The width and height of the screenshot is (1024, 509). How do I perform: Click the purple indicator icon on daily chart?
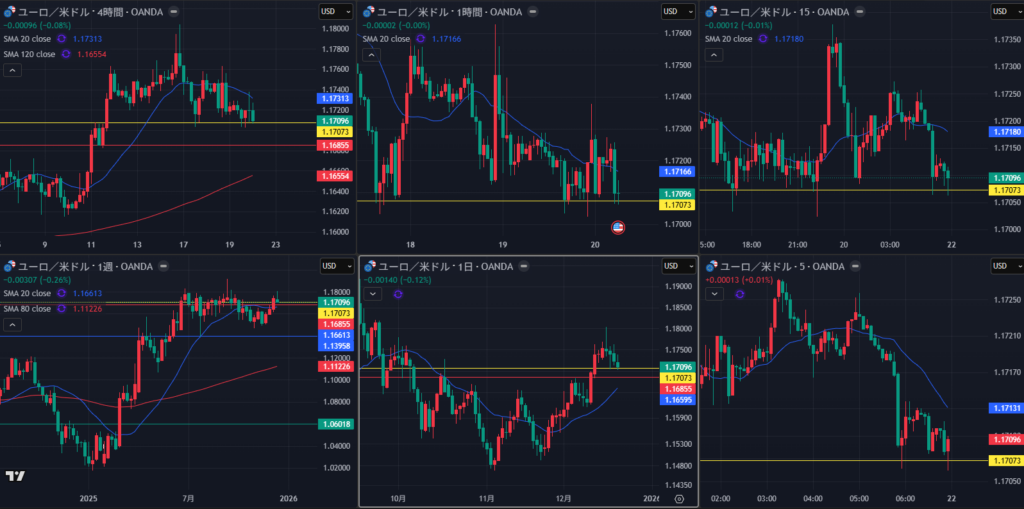pyautogui.click(x=398, y=295)
